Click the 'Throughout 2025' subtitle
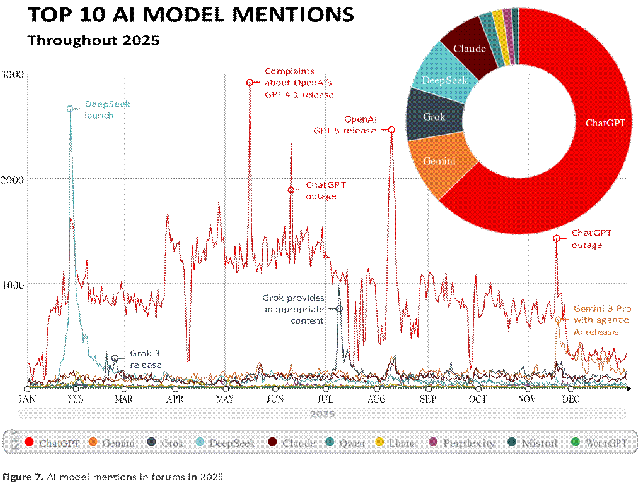Screen dimensions: 640x483 pyautogui.click(x=93, y=40)
